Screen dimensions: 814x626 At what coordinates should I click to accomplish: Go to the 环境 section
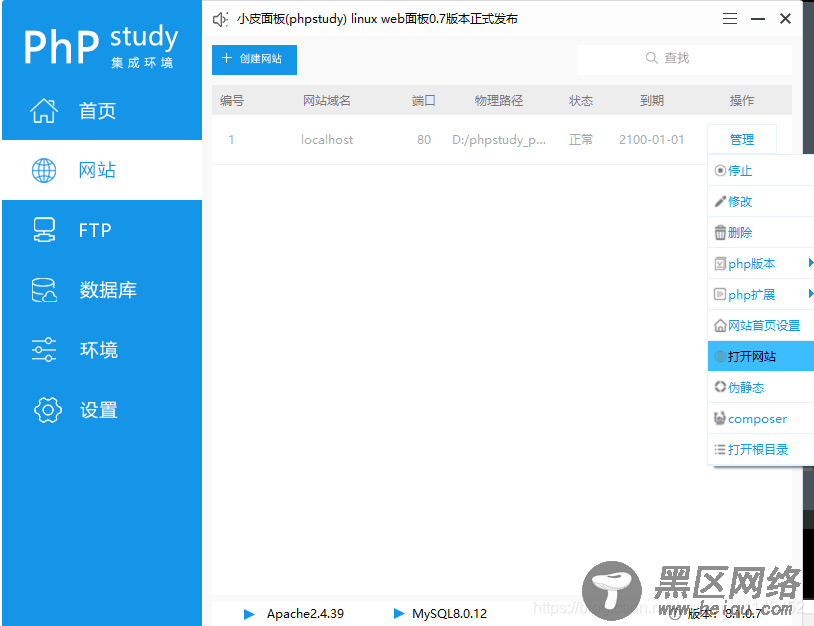click(x=102, y=350)
